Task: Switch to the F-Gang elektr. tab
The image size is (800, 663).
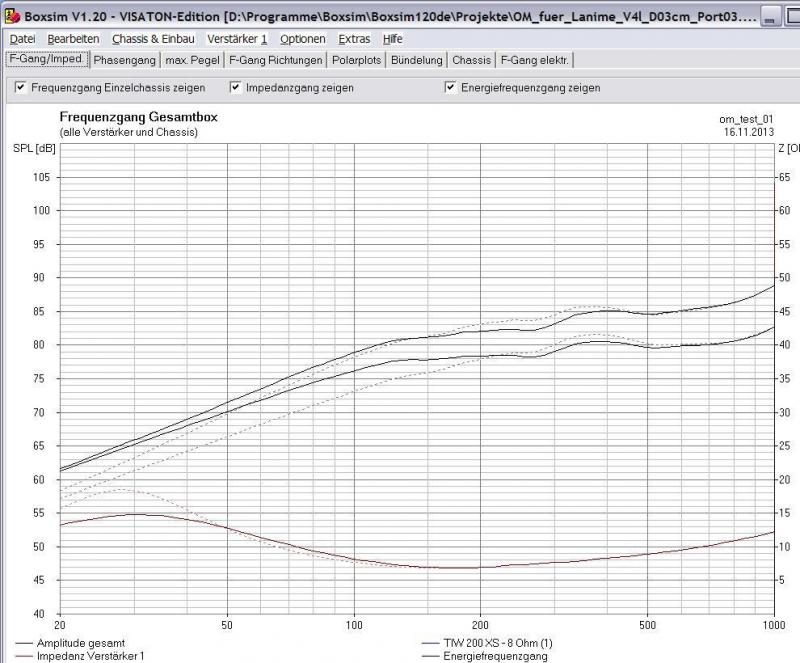Action: pyautogui.click(x=534, y=60)
